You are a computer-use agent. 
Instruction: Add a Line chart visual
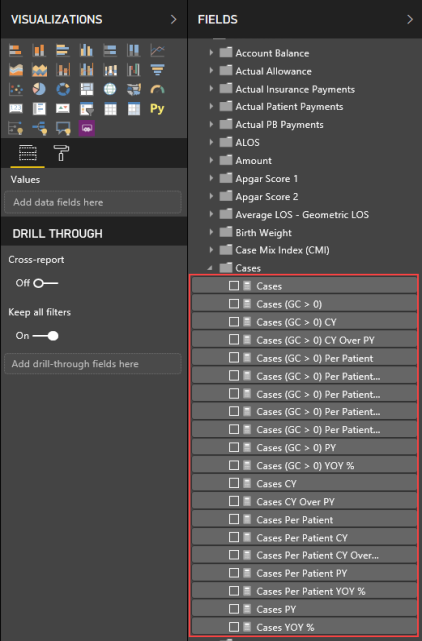click(157, 50)
